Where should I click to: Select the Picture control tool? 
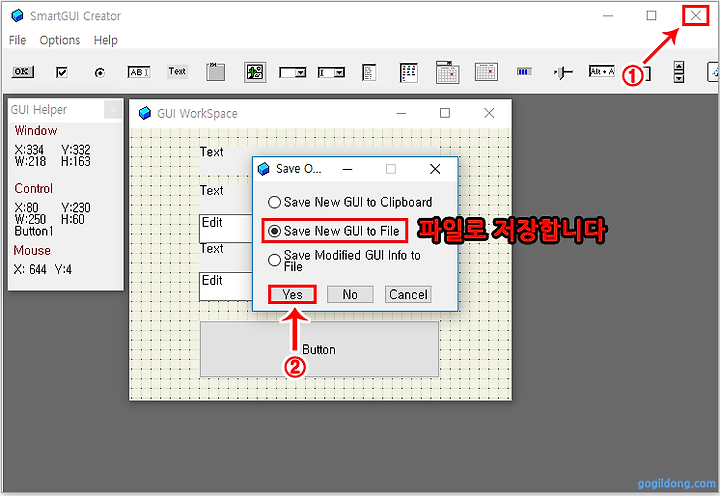pyautogui.click(x=255, y=72)
